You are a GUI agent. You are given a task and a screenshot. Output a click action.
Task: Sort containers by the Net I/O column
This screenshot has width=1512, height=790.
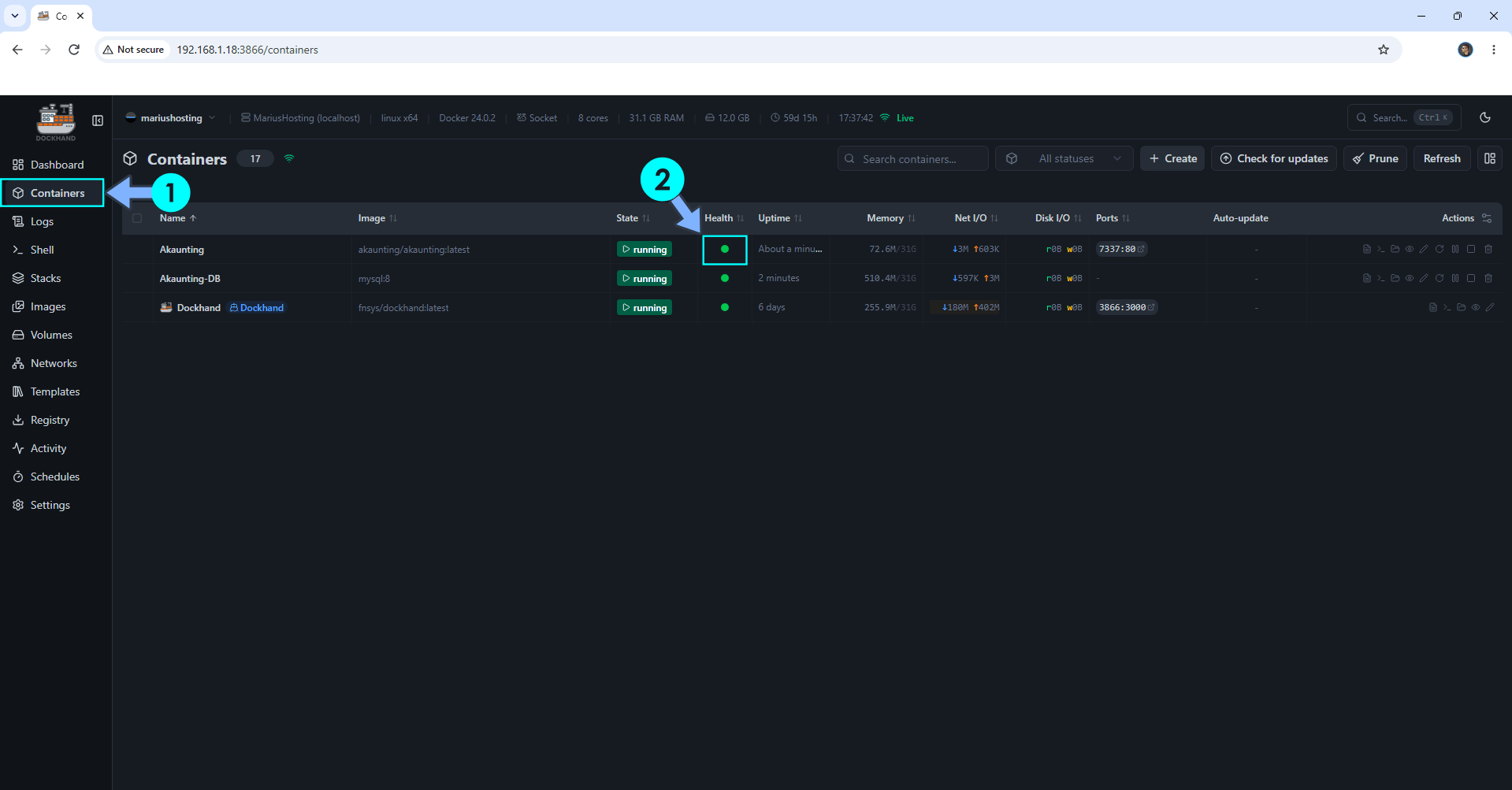[976, 218]
